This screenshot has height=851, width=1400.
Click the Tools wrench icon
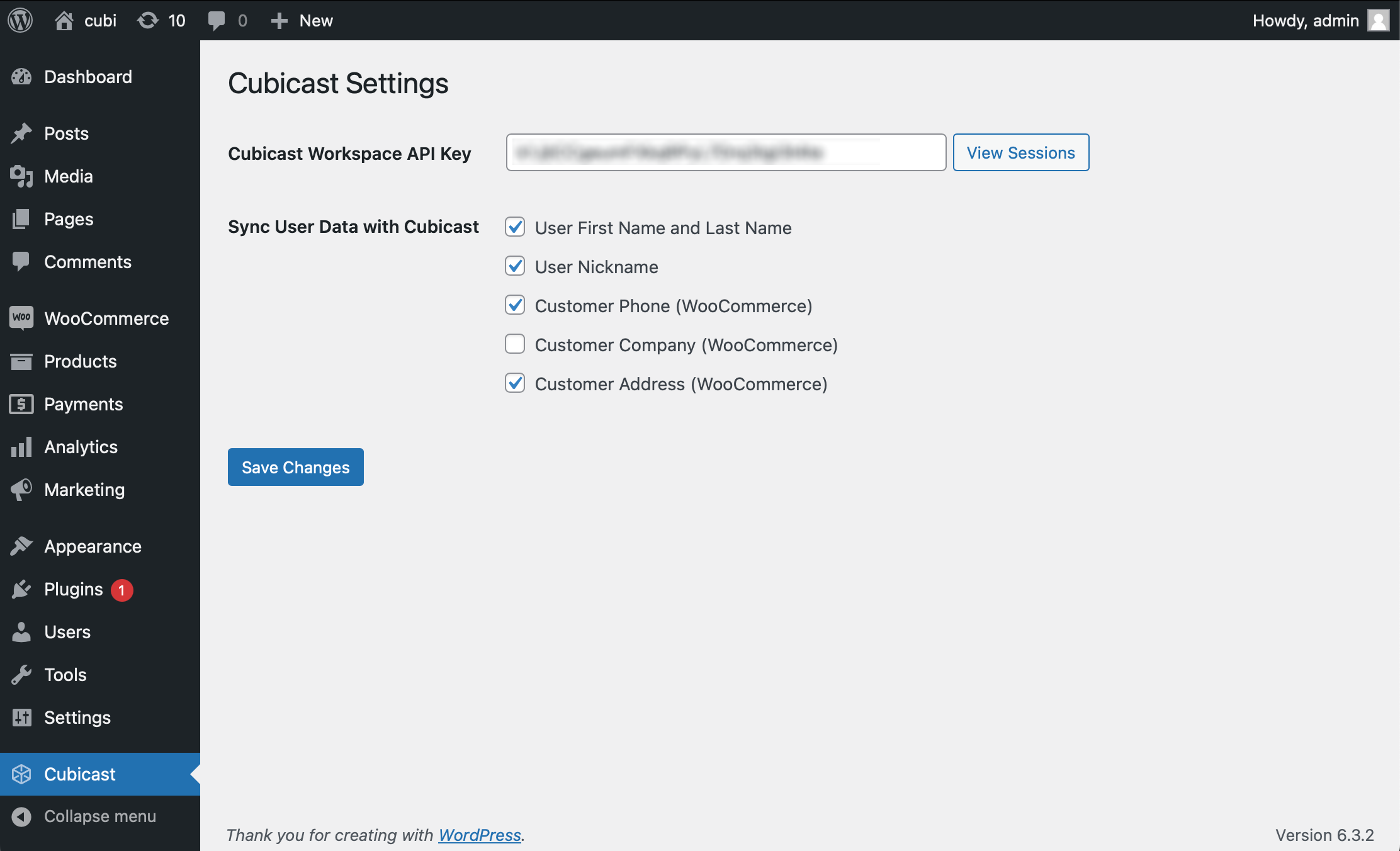[x=21, y=675]
